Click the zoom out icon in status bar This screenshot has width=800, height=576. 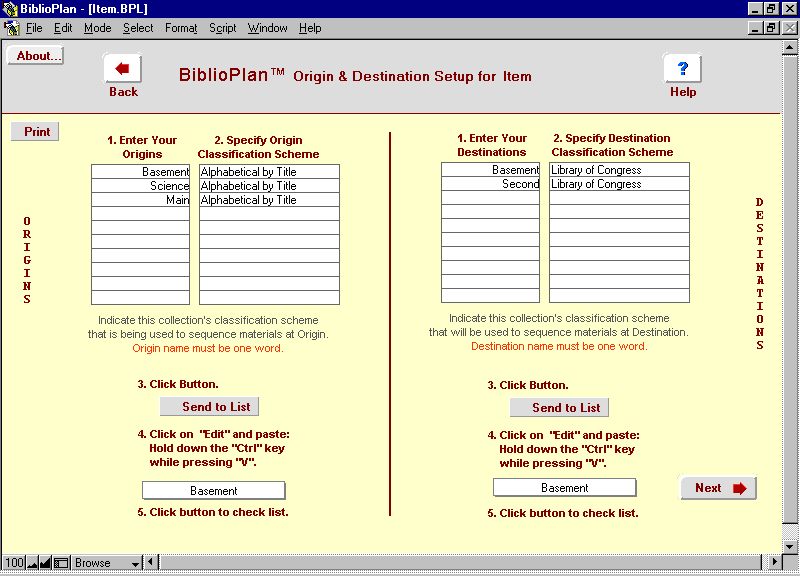33,563
